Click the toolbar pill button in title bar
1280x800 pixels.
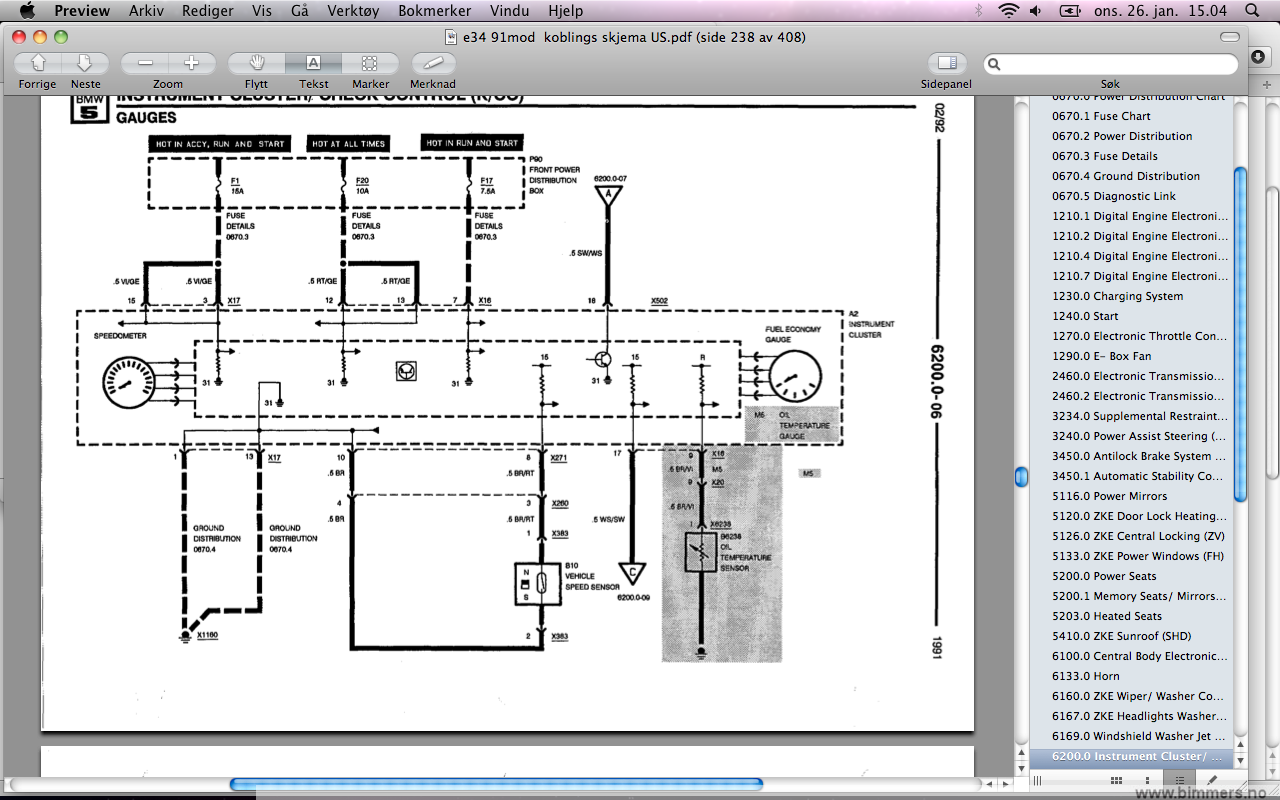point(1230,37)
